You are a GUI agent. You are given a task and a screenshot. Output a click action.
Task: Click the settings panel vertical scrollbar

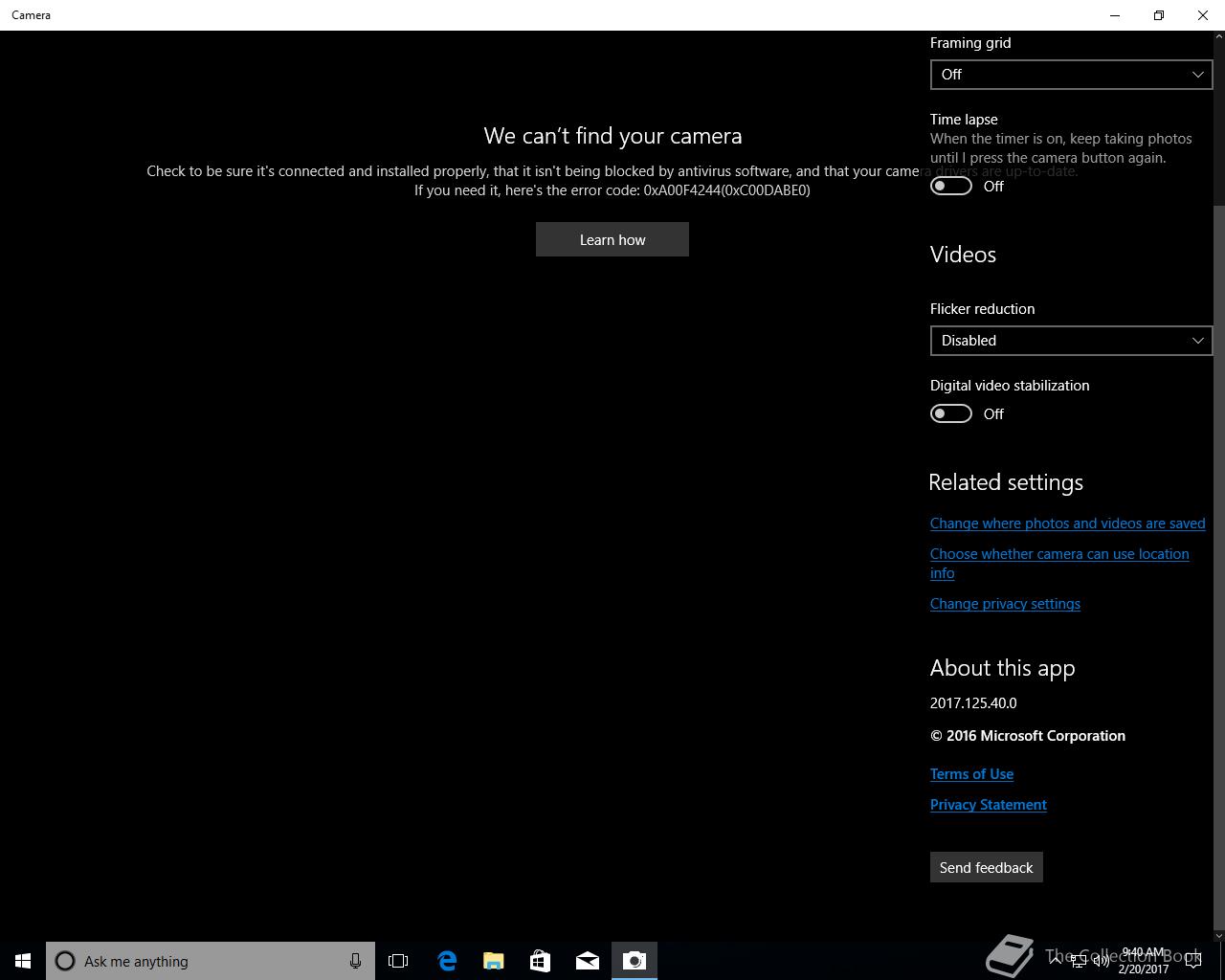1218,486
